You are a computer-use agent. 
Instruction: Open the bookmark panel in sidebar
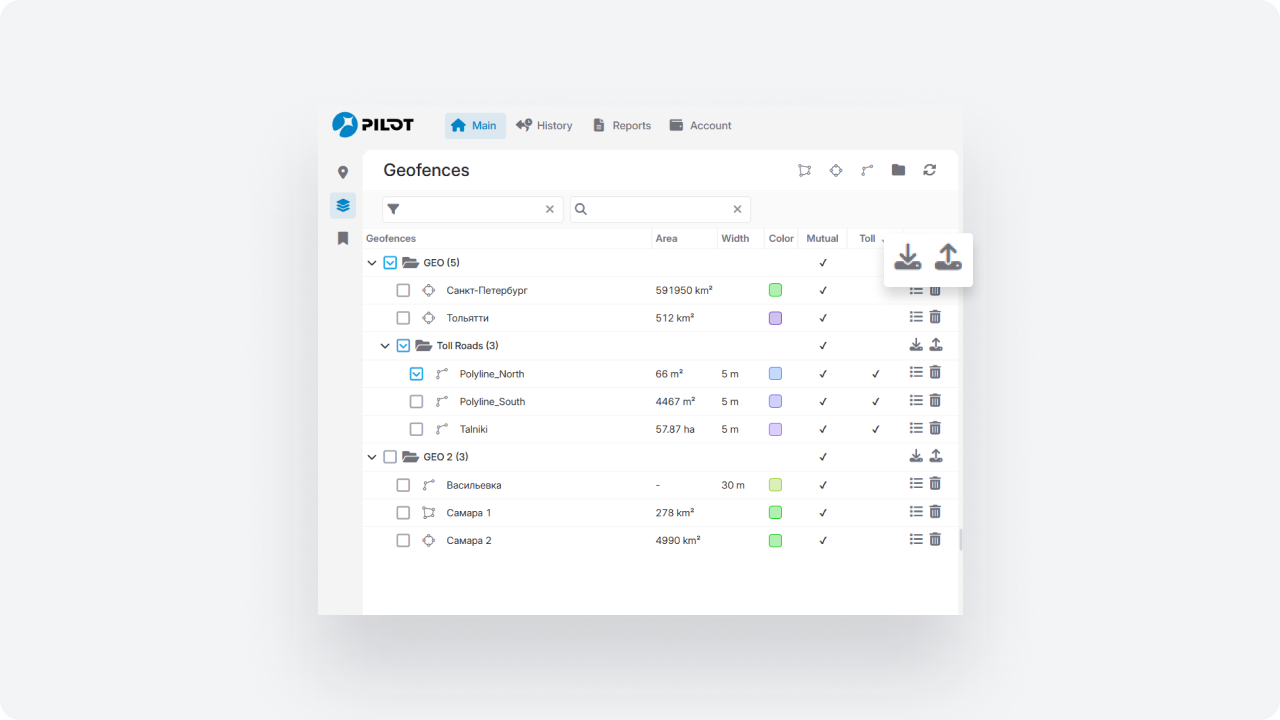click(x=343, y=238)
